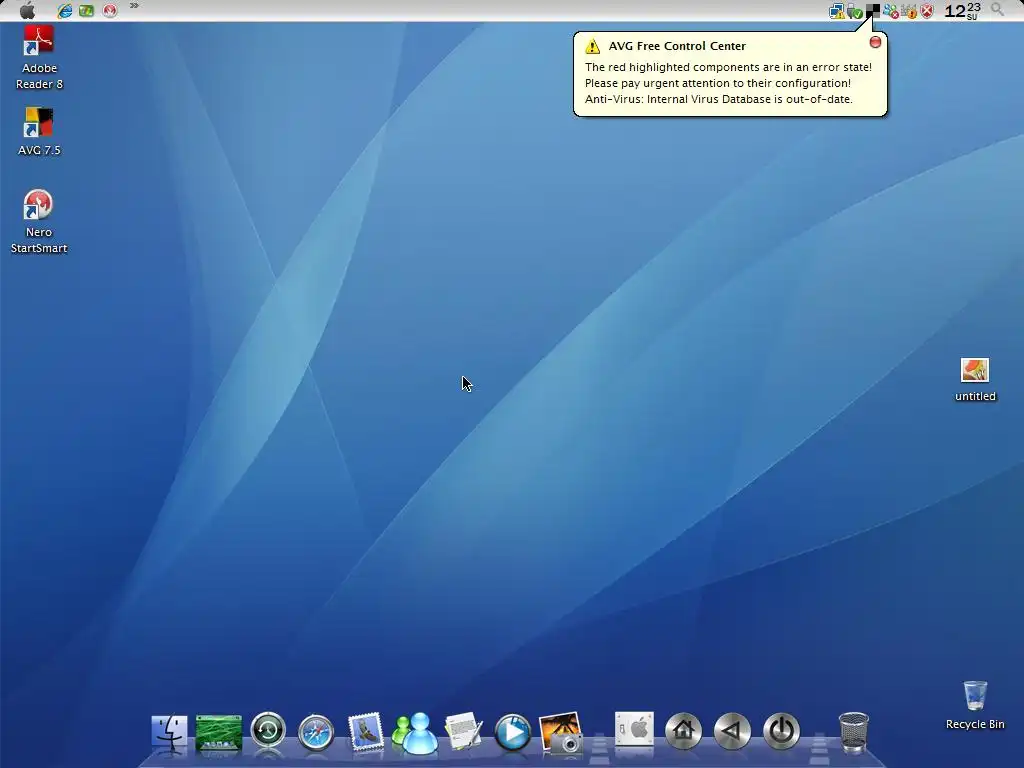Click the metallic home button in dock
This screenshot has width=1024, height=768.
[x=683, y=730]
